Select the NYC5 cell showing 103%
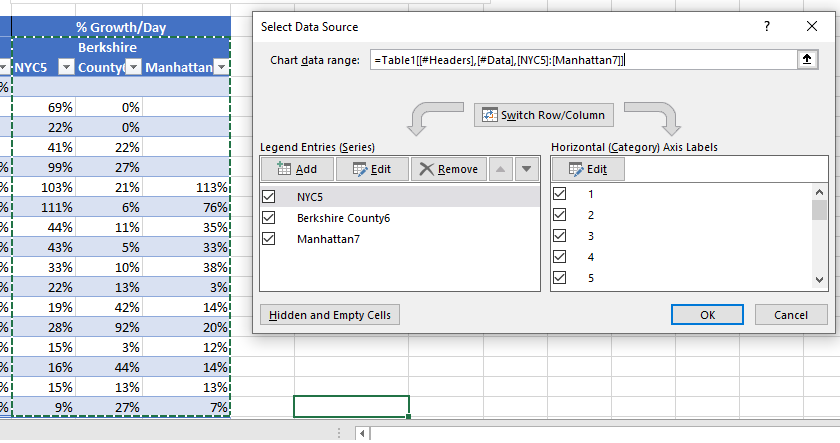Viewport: 840px width, 443px height. (x=44, y=187)
